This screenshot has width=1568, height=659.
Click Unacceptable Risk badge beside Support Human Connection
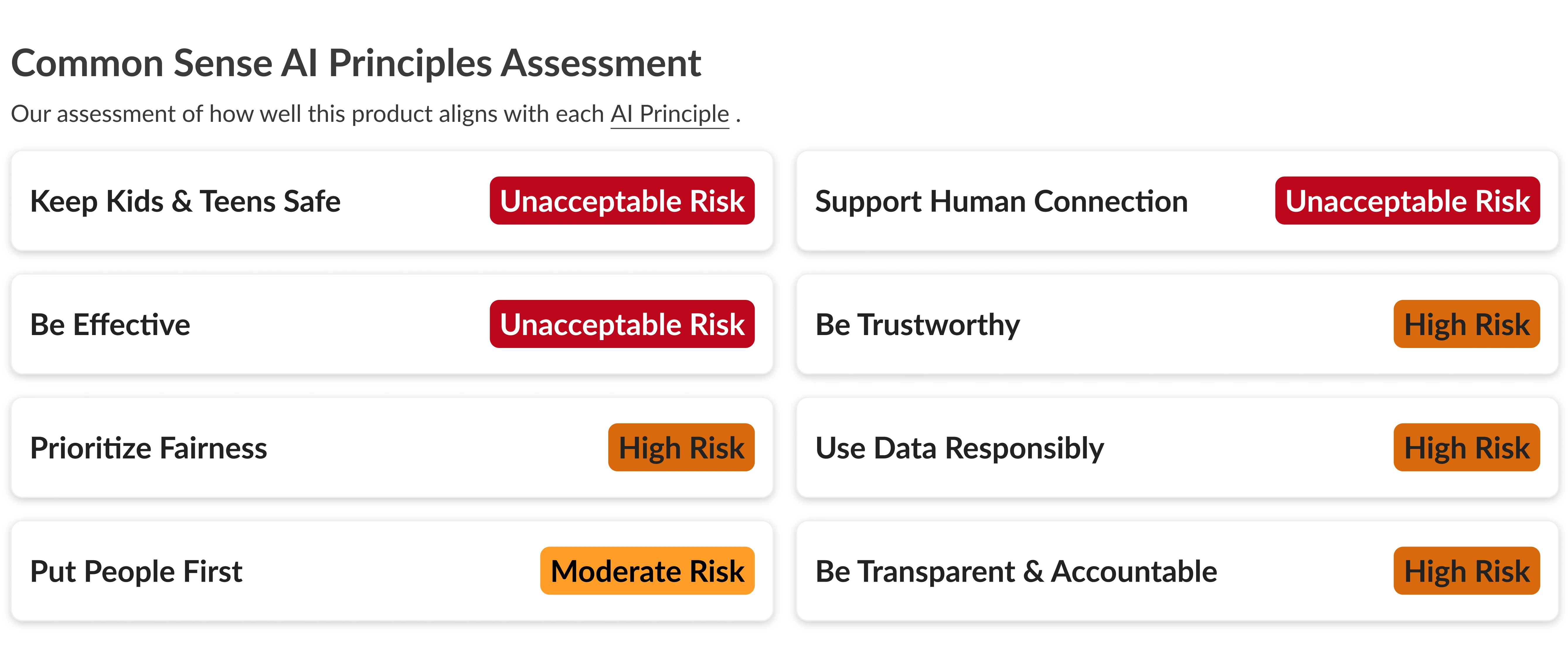[x=1407, y=201]
